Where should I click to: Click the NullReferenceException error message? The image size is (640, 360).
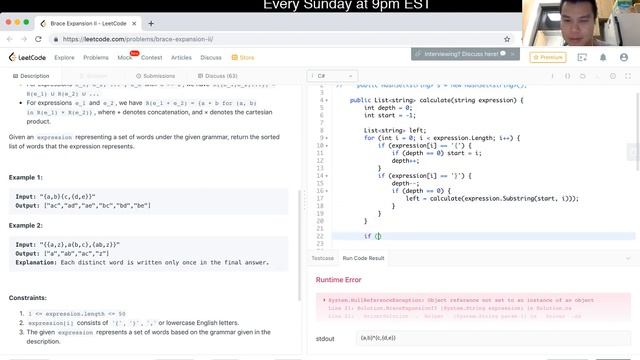point(461,300)
